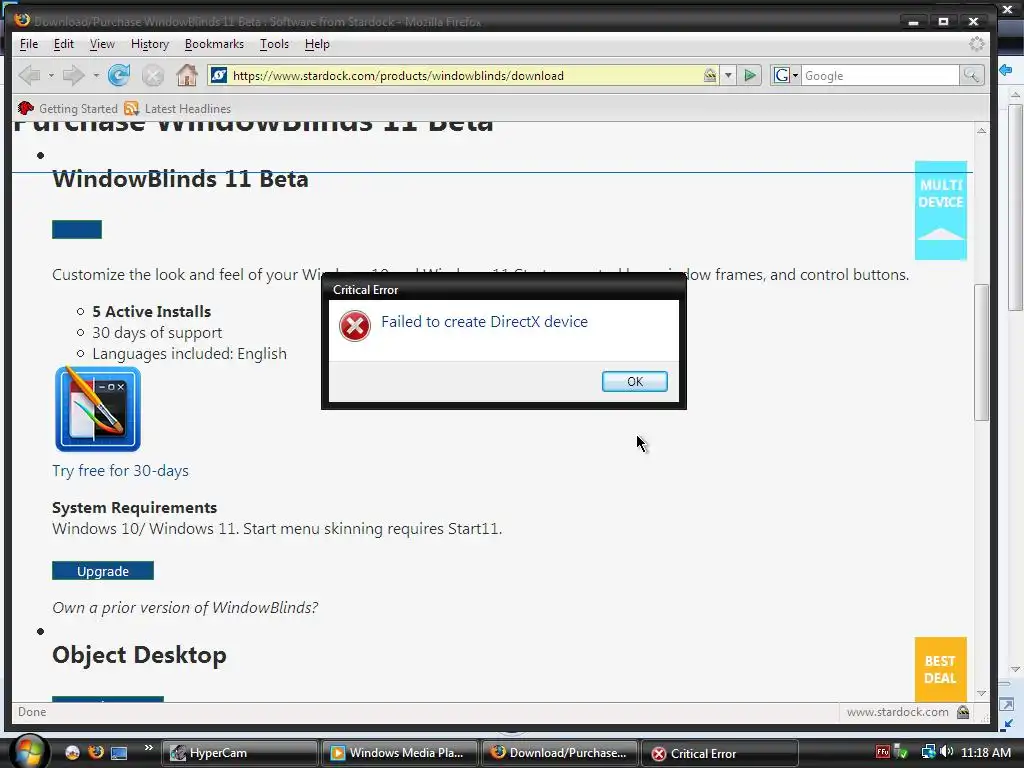Click the Stop loading icon
This screenshot has height=768, width=1024.
(153, 76)
